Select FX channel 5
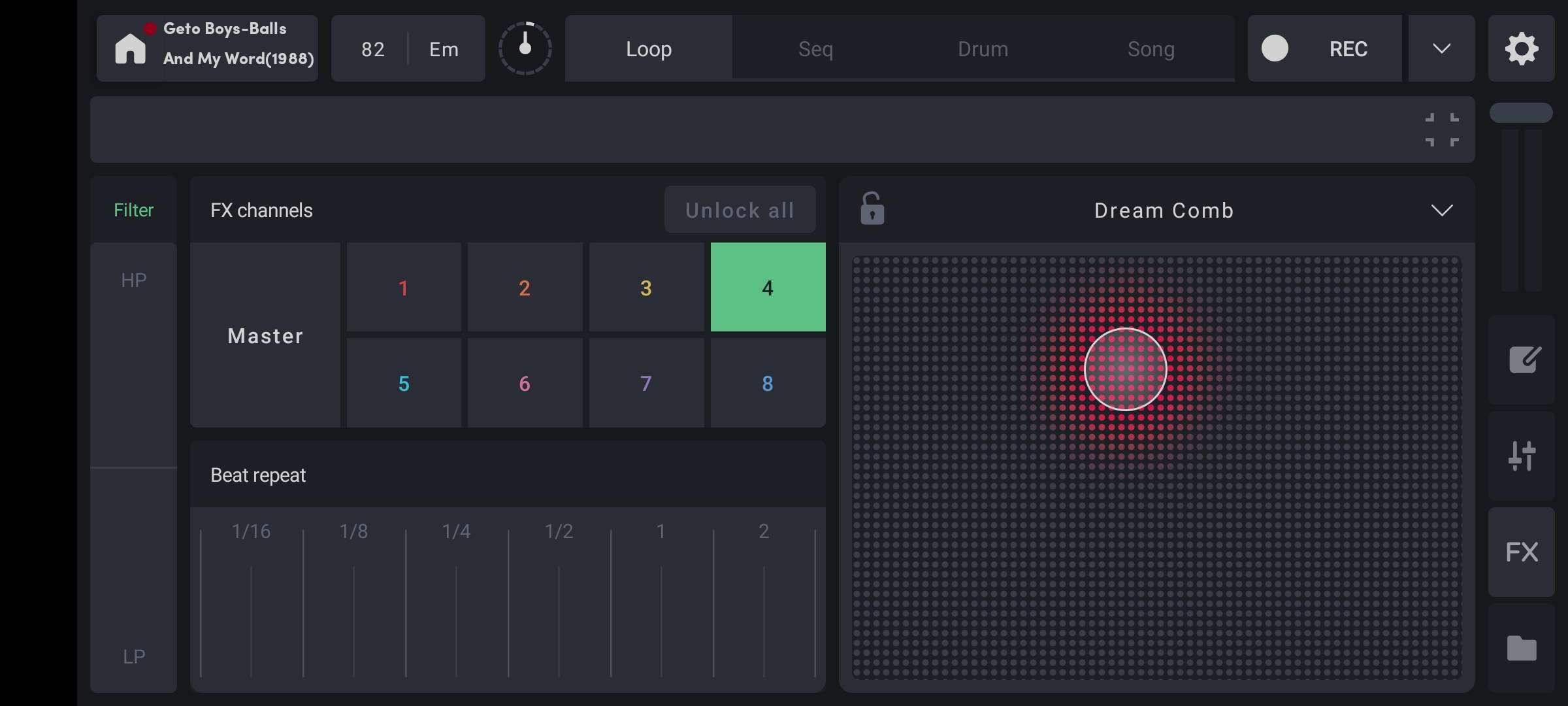This screenshot has height=706, width=1568. 404,383
